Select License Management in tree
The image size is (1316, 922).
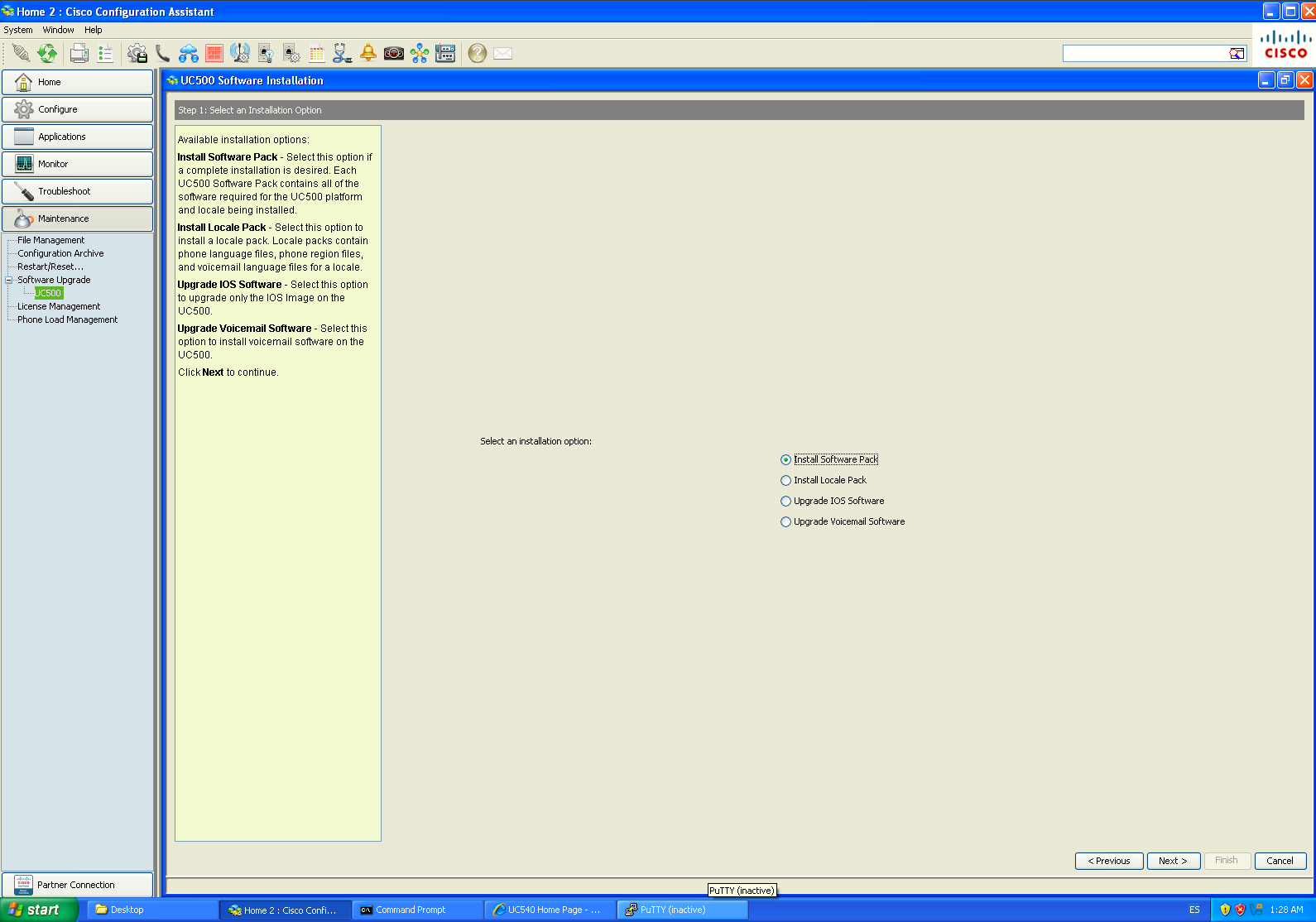[x=59, y=306]
